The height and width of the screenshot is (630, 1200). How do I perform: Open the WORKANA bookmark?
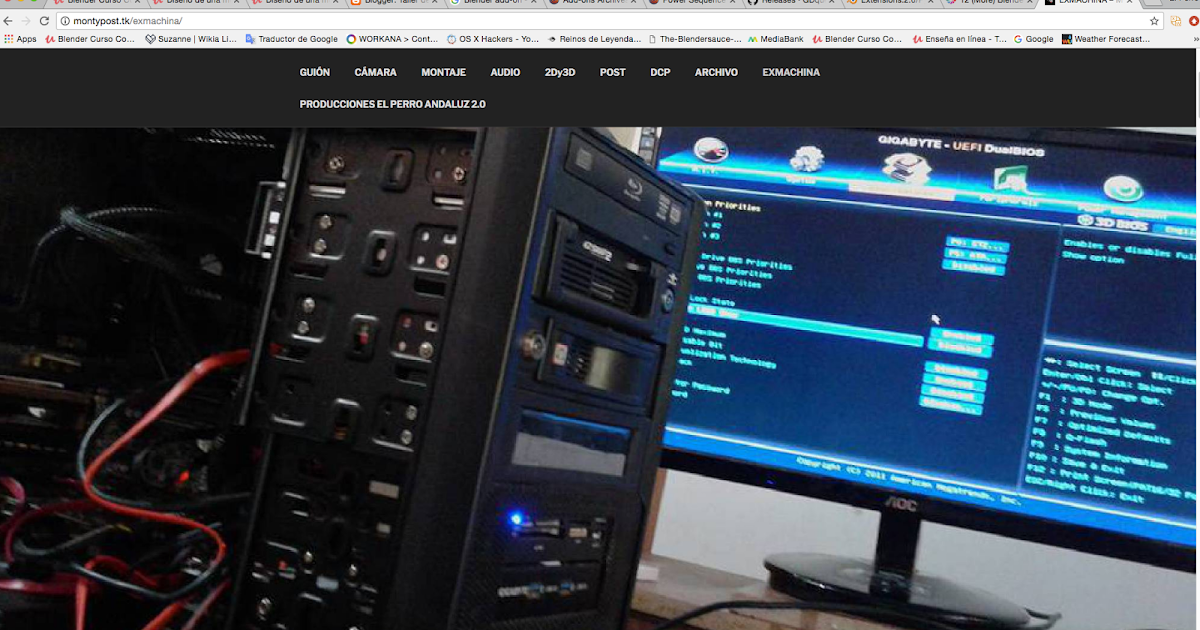point(392,39)
